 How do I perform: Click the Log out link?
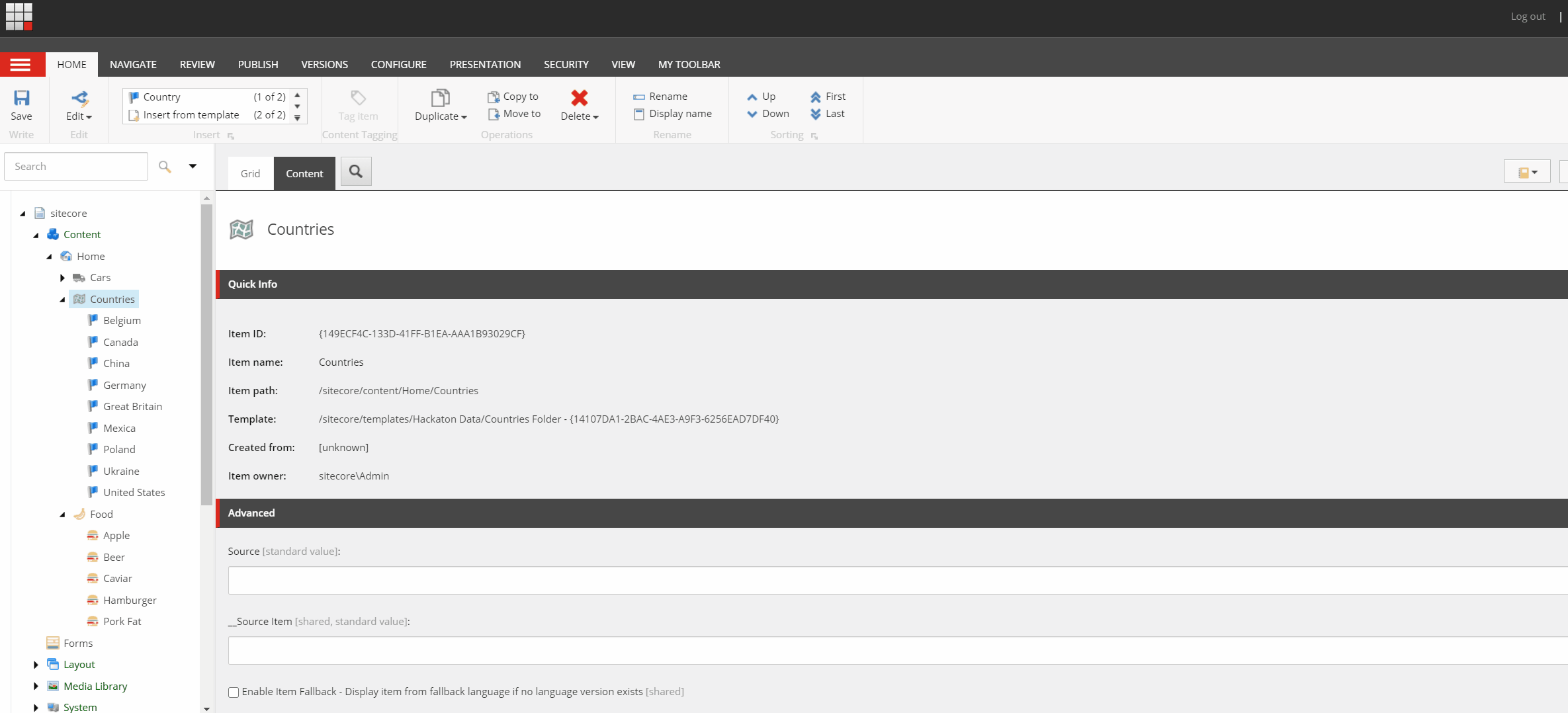[1528, 16]
